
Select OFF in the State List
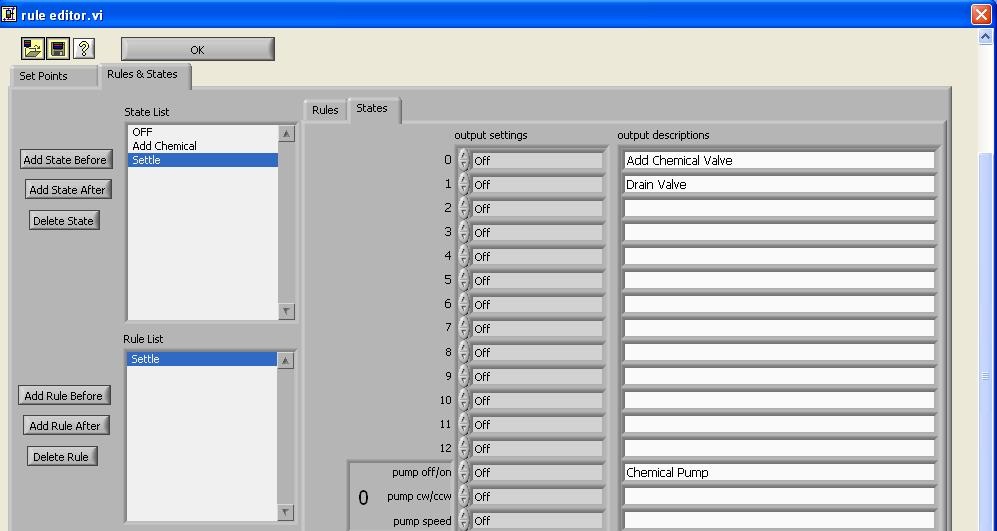pos(202,132)
